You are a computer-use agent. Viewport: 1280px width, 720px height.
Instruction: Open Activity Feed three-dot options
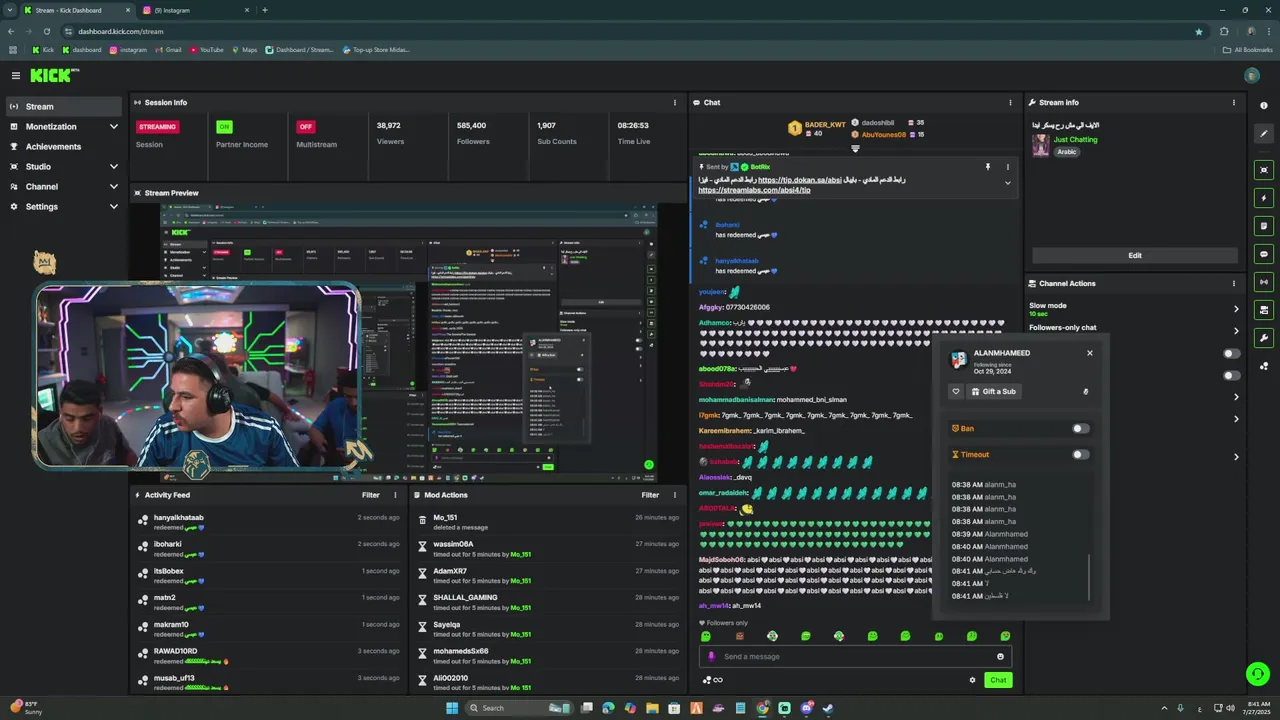[x=395, y=495]
